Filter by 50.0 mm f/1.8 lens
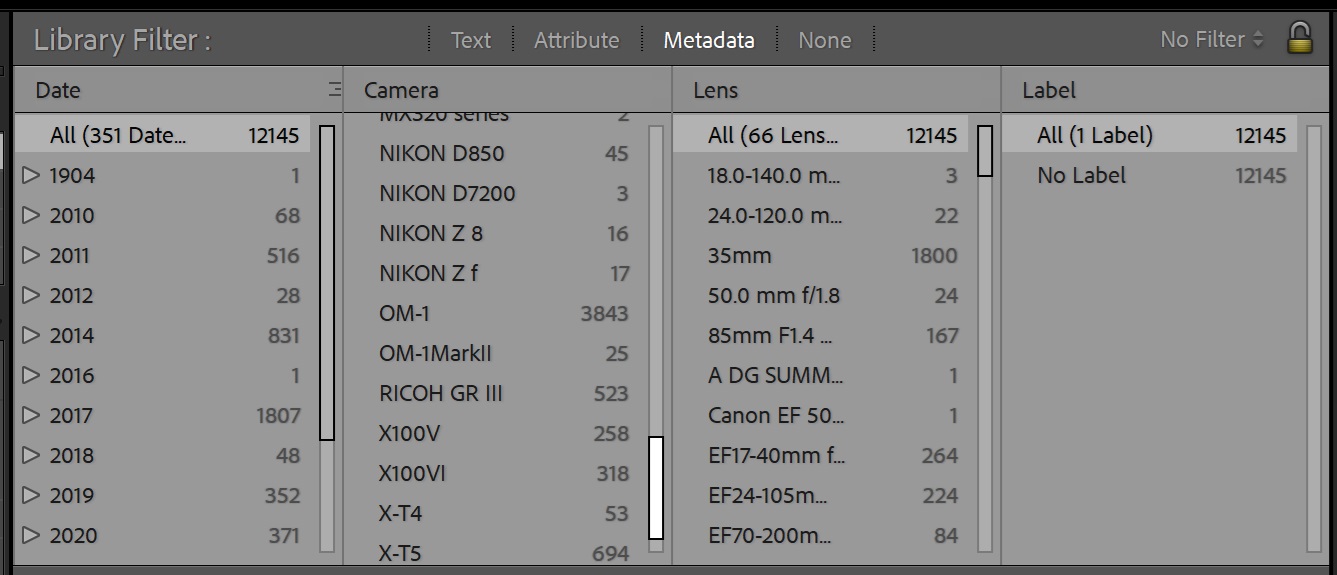The image size is (1337, 575). (x=821, y=295)
